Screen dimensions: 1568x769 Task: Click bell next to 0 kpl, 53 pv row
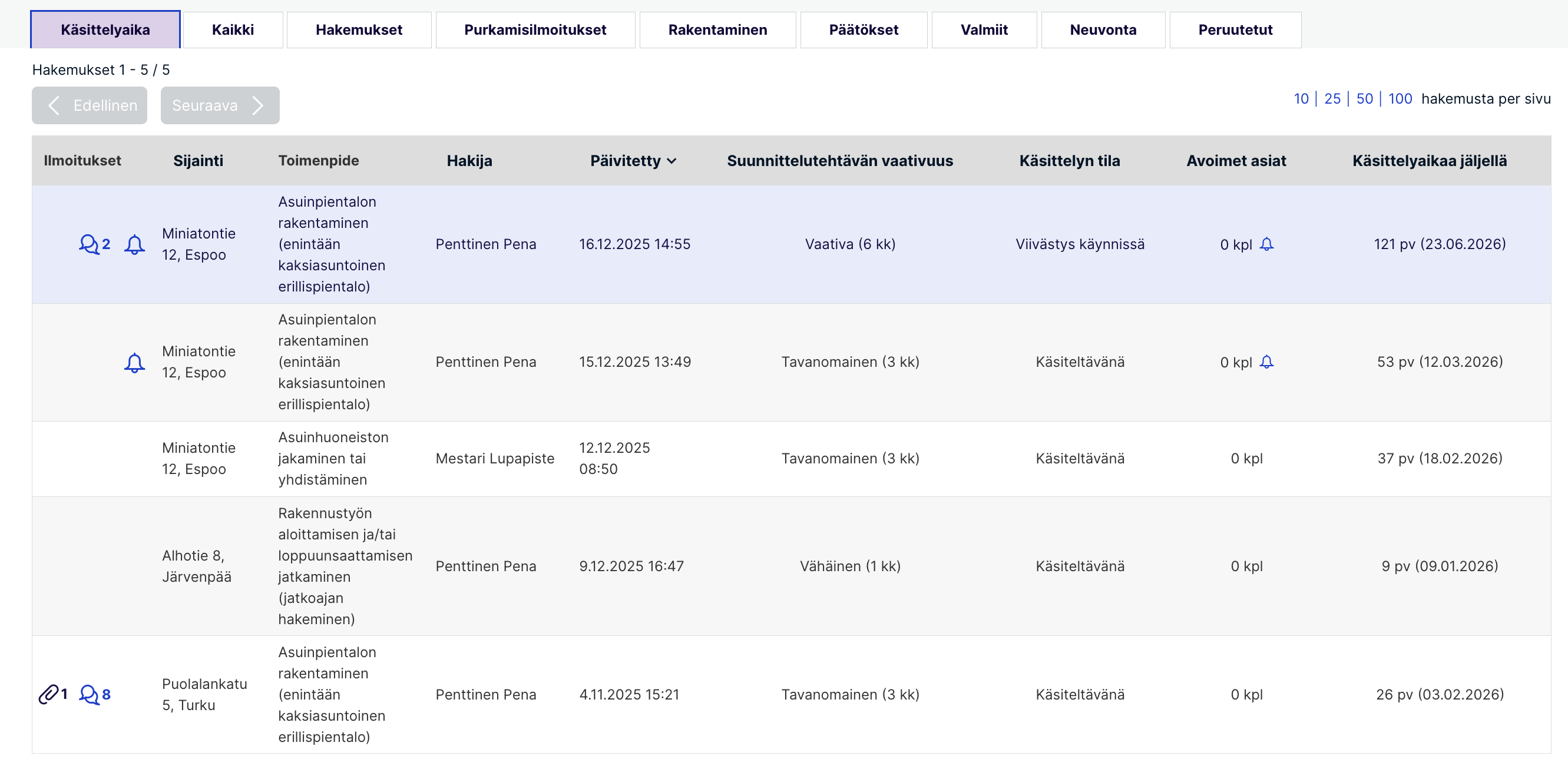coord(1266,362)
